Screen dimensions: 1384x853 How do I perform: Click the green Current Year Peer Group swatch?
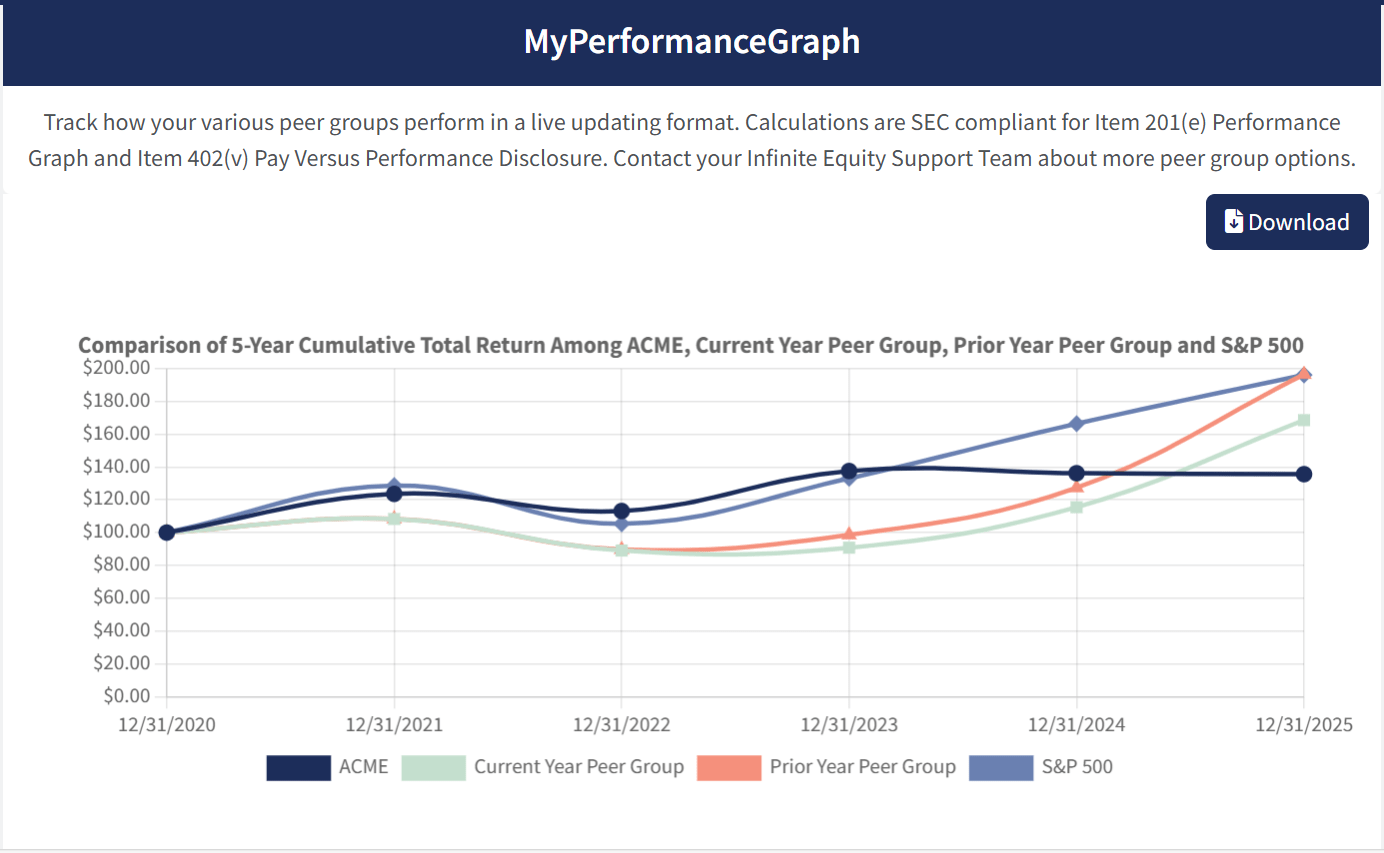pos(434,767)
